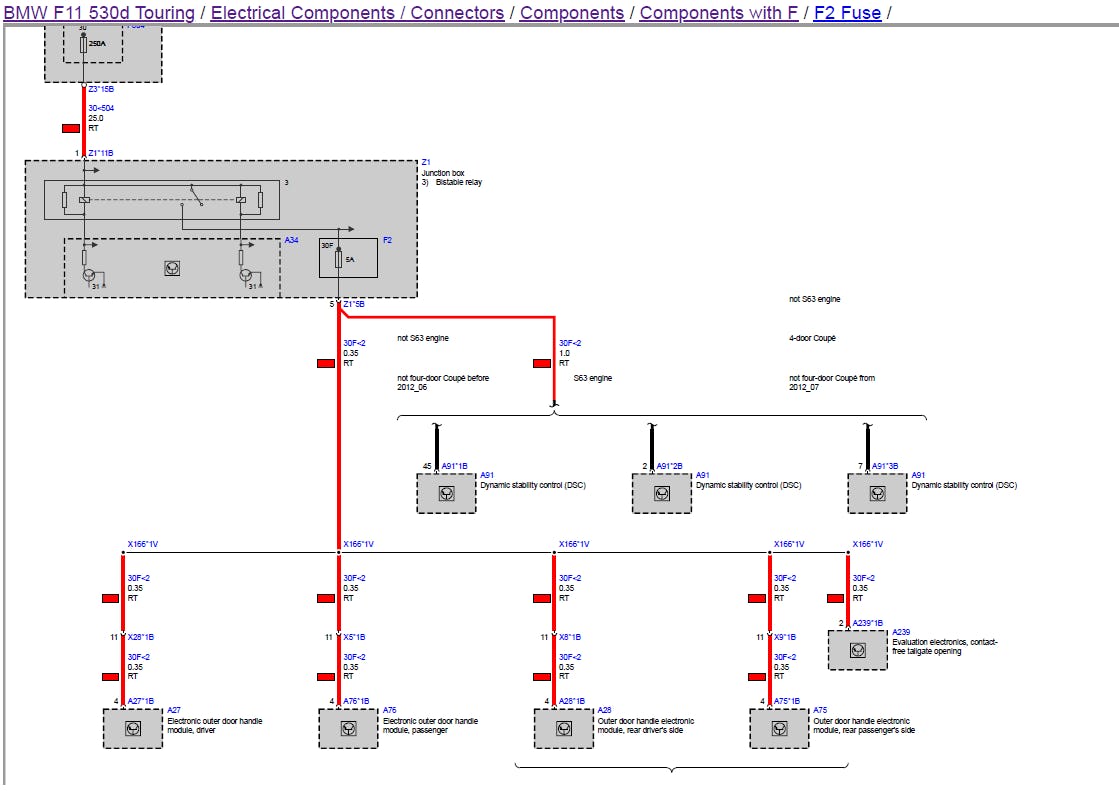Navigate to Components with F breadcrumb
The width and height of the screenshot is (1119, 802).
coord(718,13)
